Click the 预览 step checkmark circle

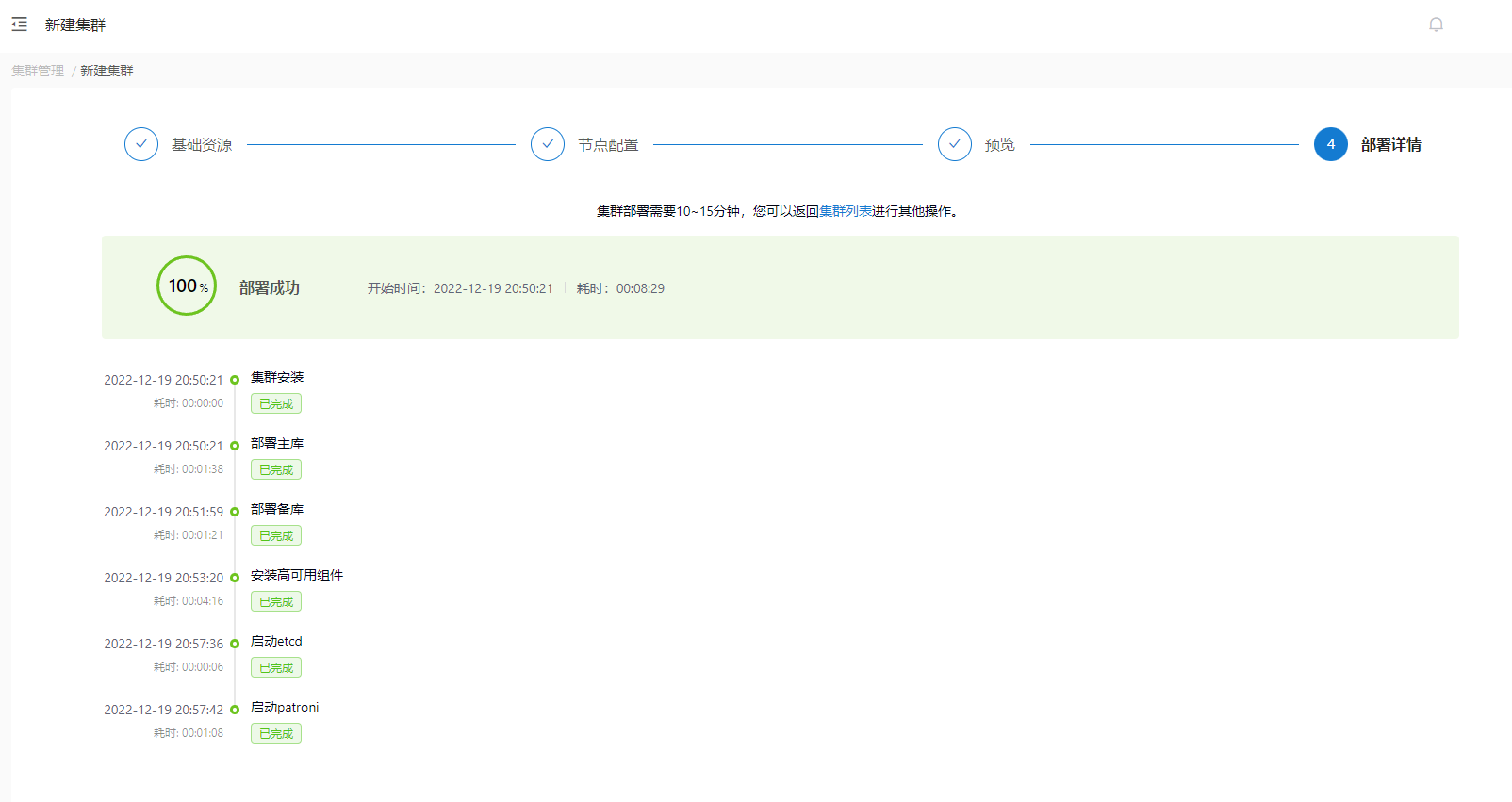[955, 144]
